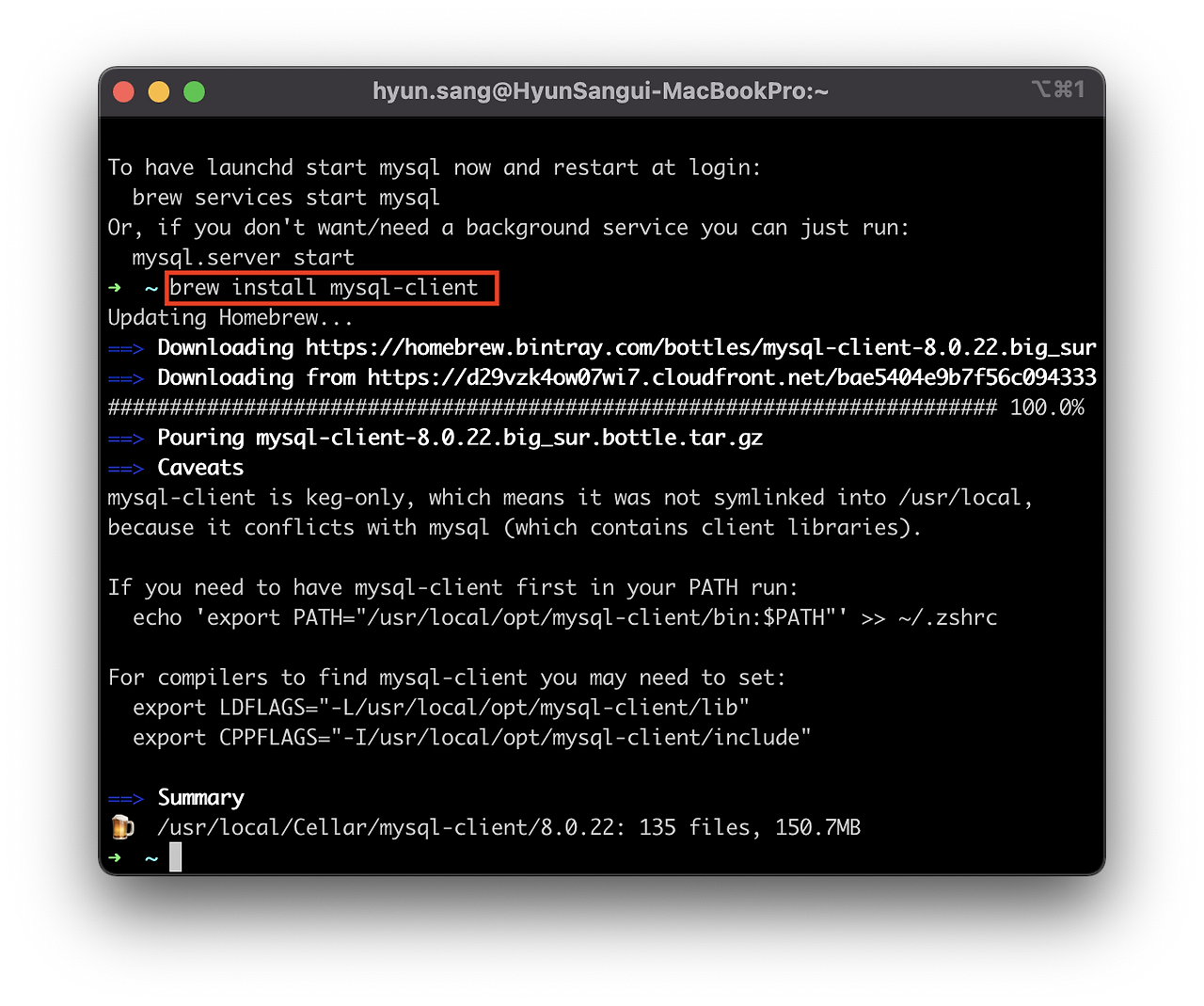Click the window title hyun.sang@HyunSangui-MacBookPro
Image resolution: width=1204 pixels, height=1006 pixels.
point(600,91)
